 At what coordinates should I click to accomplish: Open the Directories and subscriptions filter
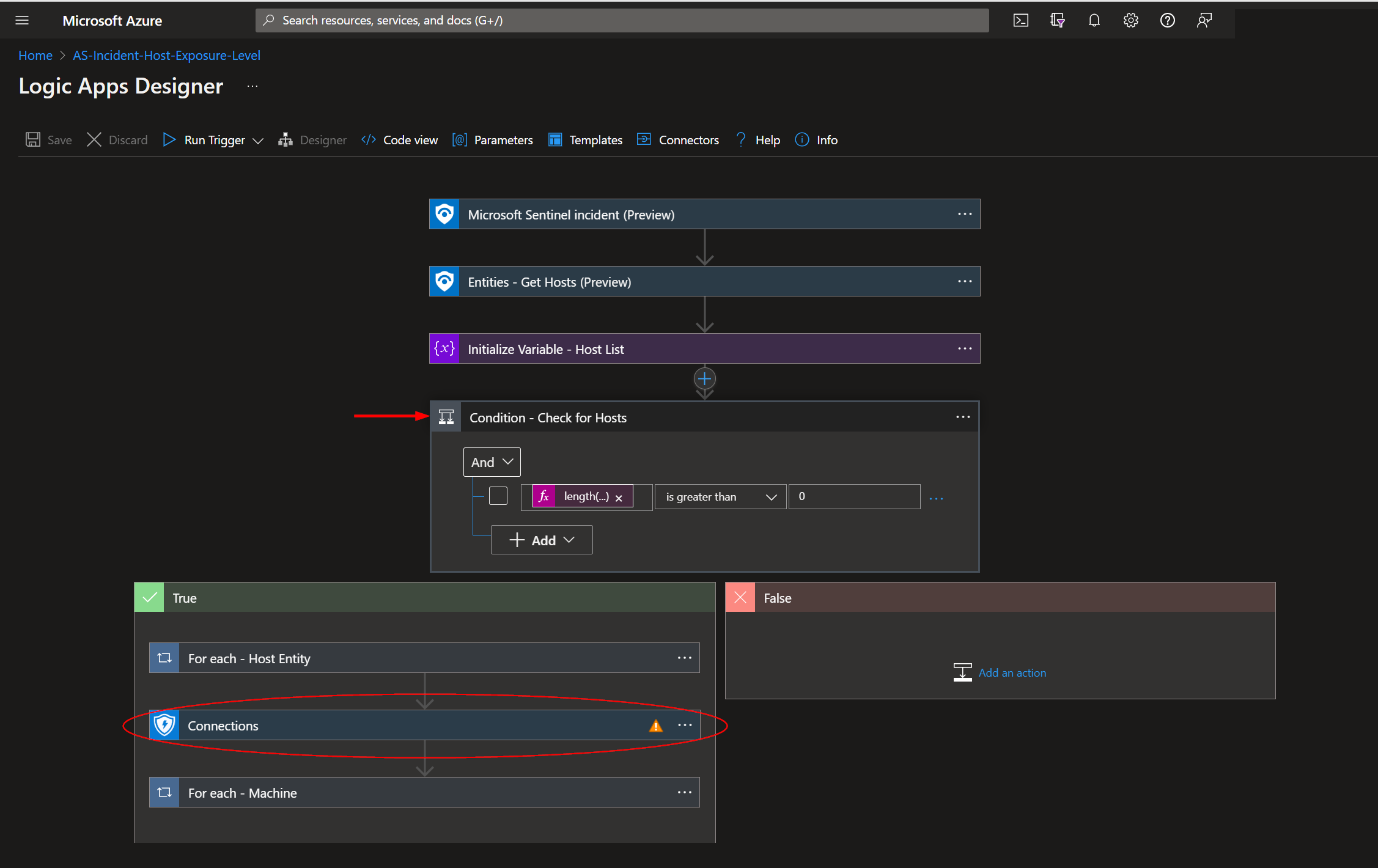[x=1057, y=20]
